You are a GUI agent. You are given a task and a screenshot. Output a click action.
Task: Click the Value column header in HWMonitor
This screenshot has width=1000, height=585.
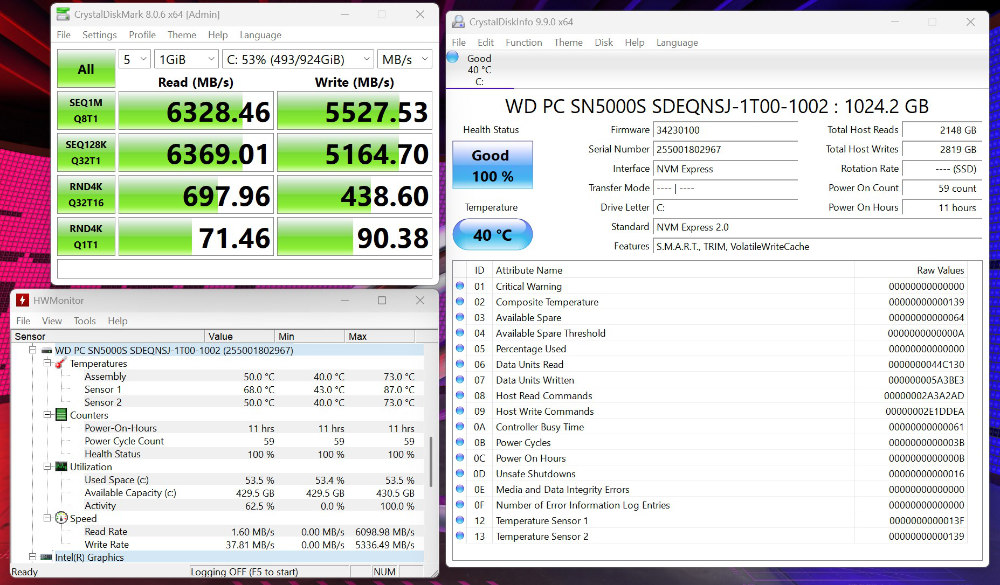(240, 336)
